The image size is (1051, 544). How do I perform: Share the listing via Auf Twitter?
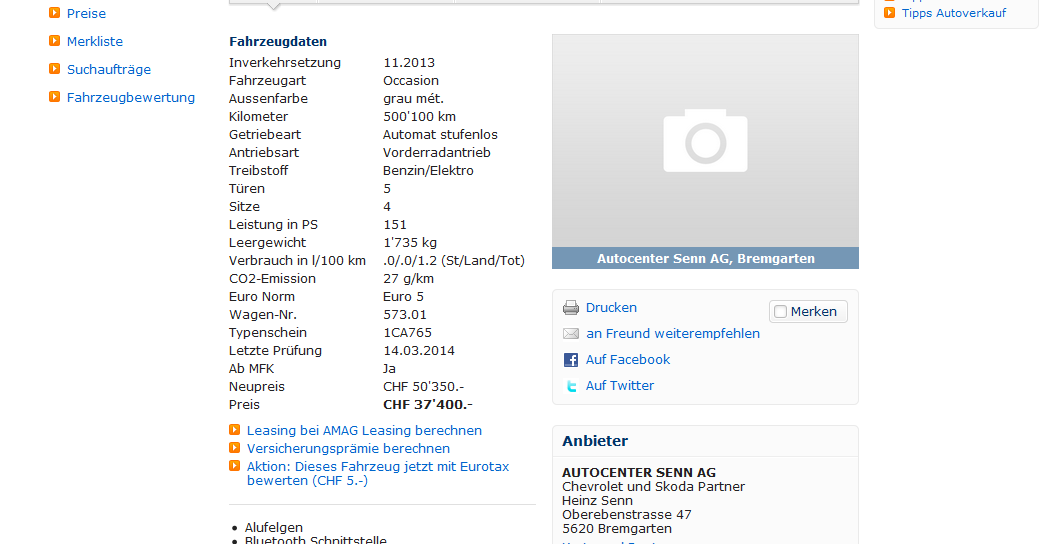(x=620, y=386)
